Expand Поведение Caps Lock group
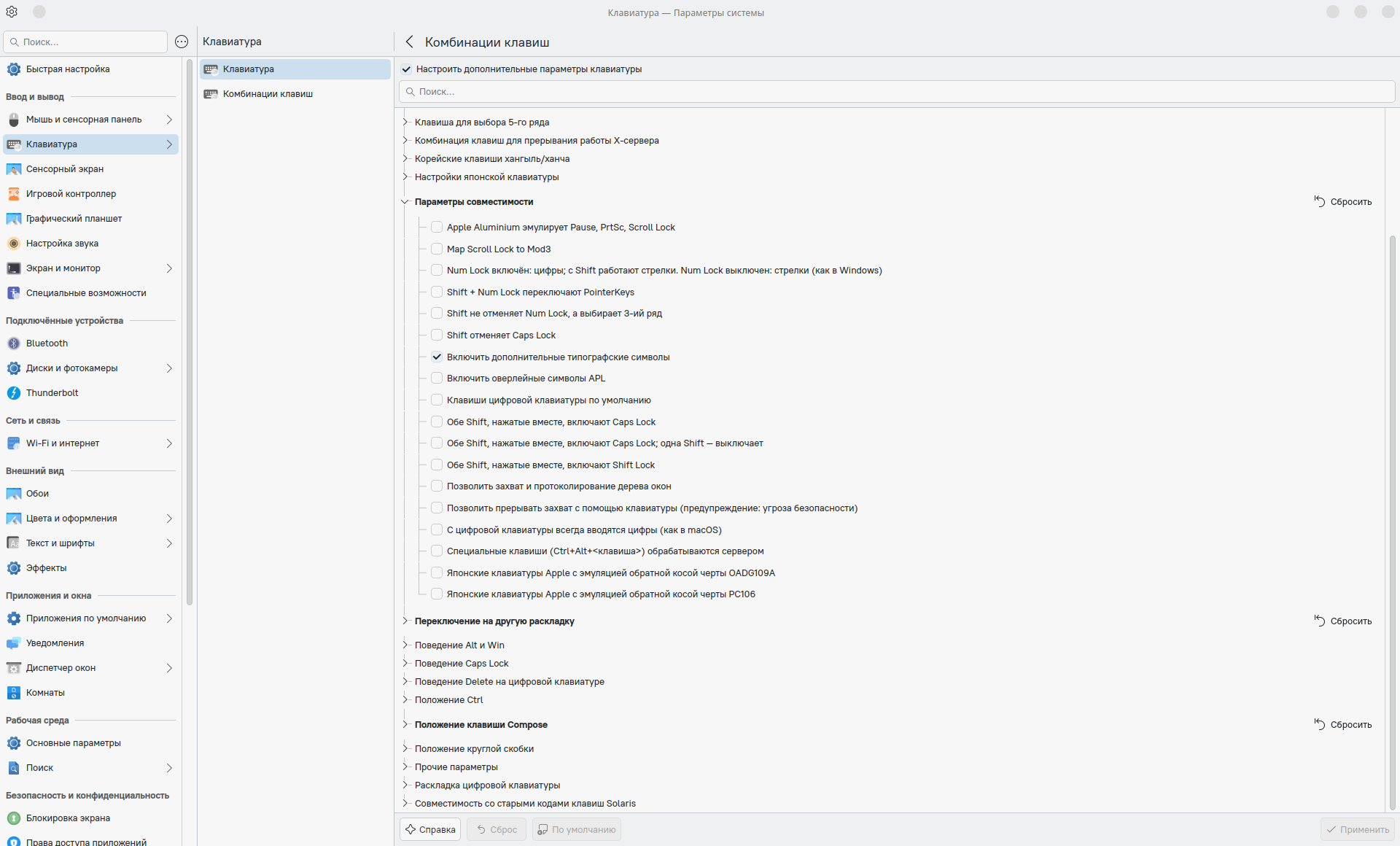The height and width of the screenshot is (846, 1400). point(405,663)
